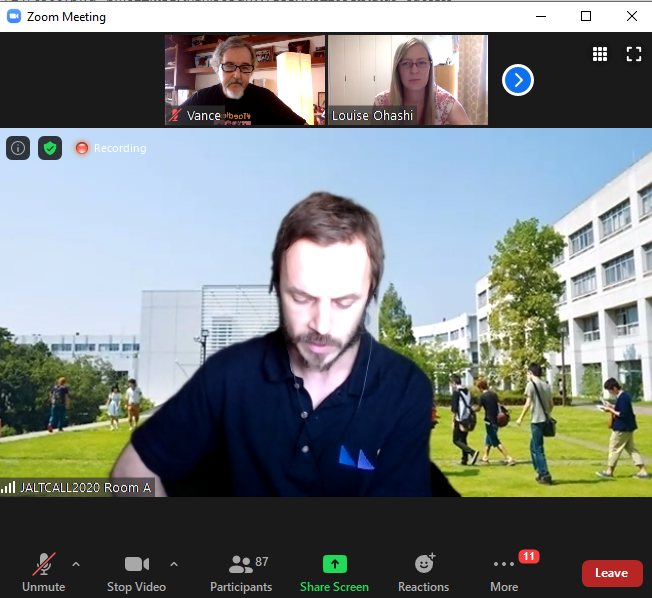This screenshot has width=652, height=598.
Task: Click the green Share Screen icon
Action: [334, 564]
